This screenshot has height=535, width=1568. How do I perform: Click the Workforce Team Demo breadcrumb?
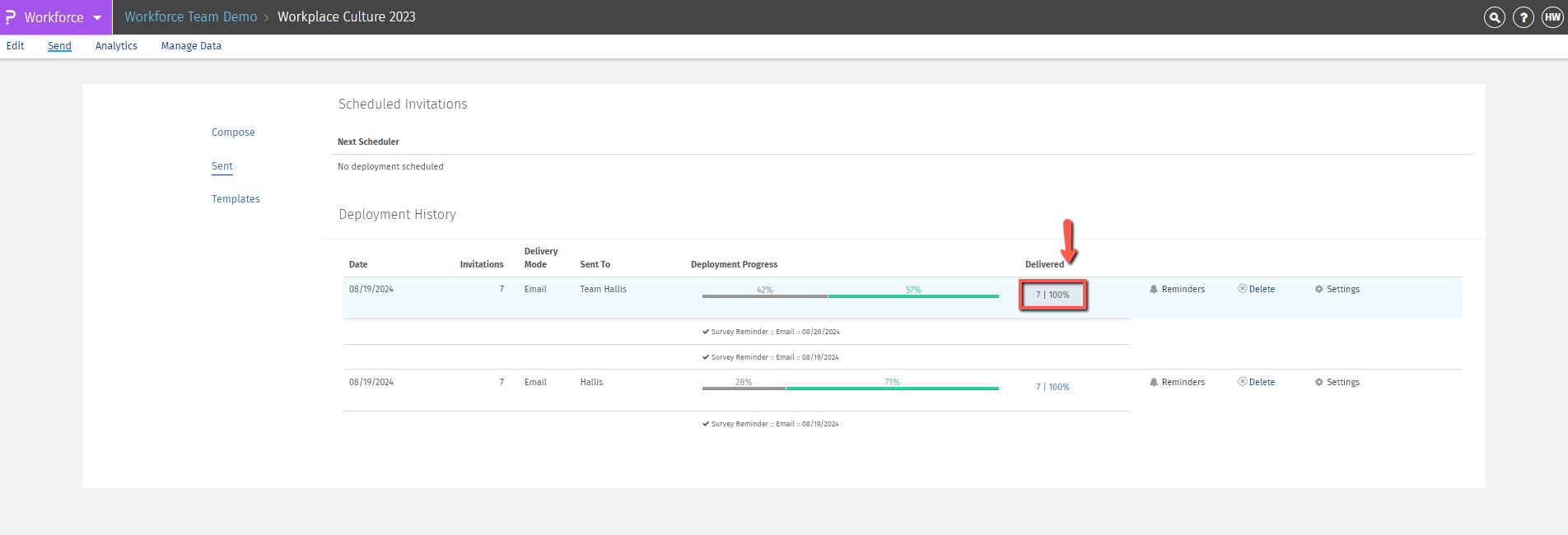[190, 17]
